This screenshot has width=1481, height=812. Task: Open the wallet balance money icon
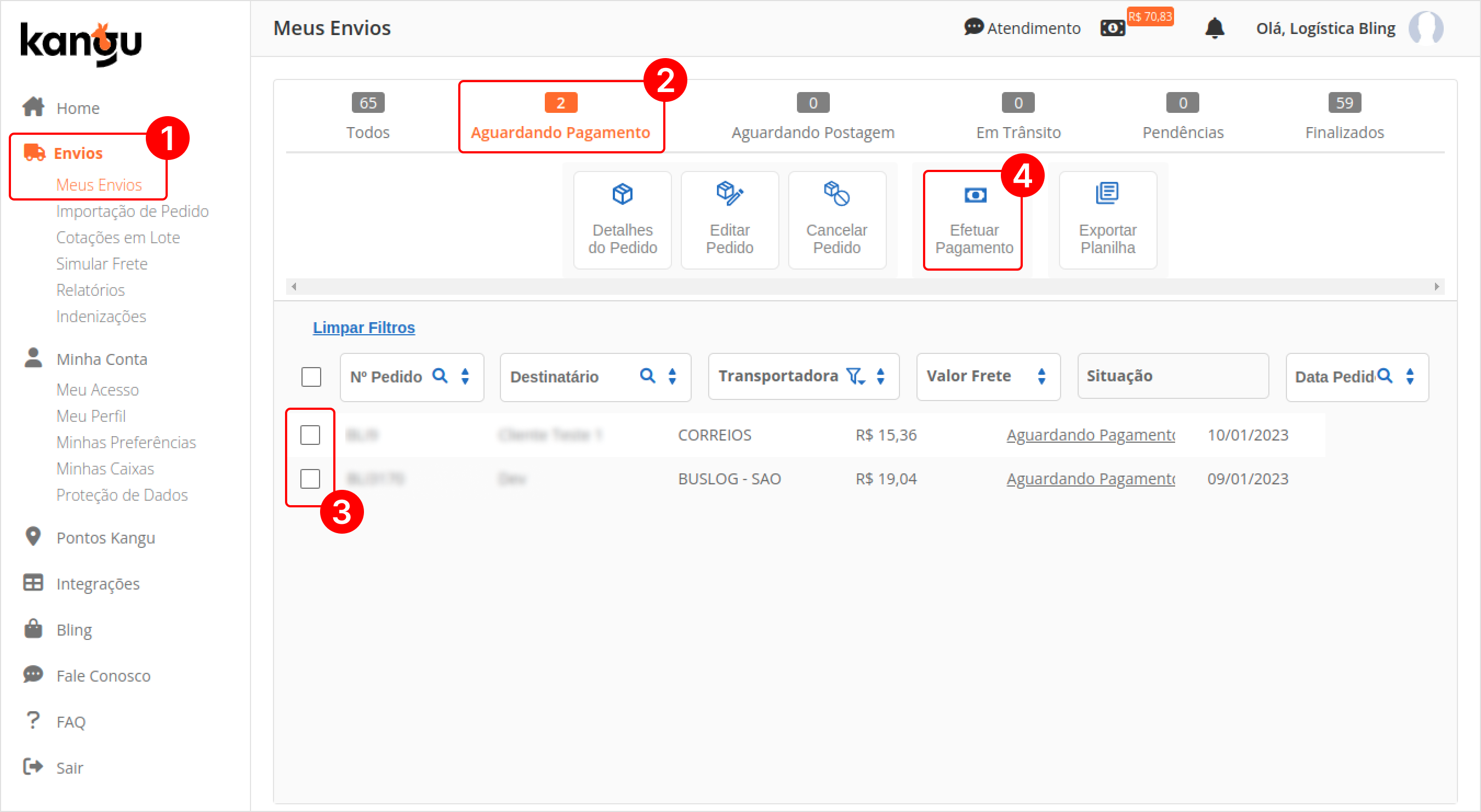(x=1113, y=27)
